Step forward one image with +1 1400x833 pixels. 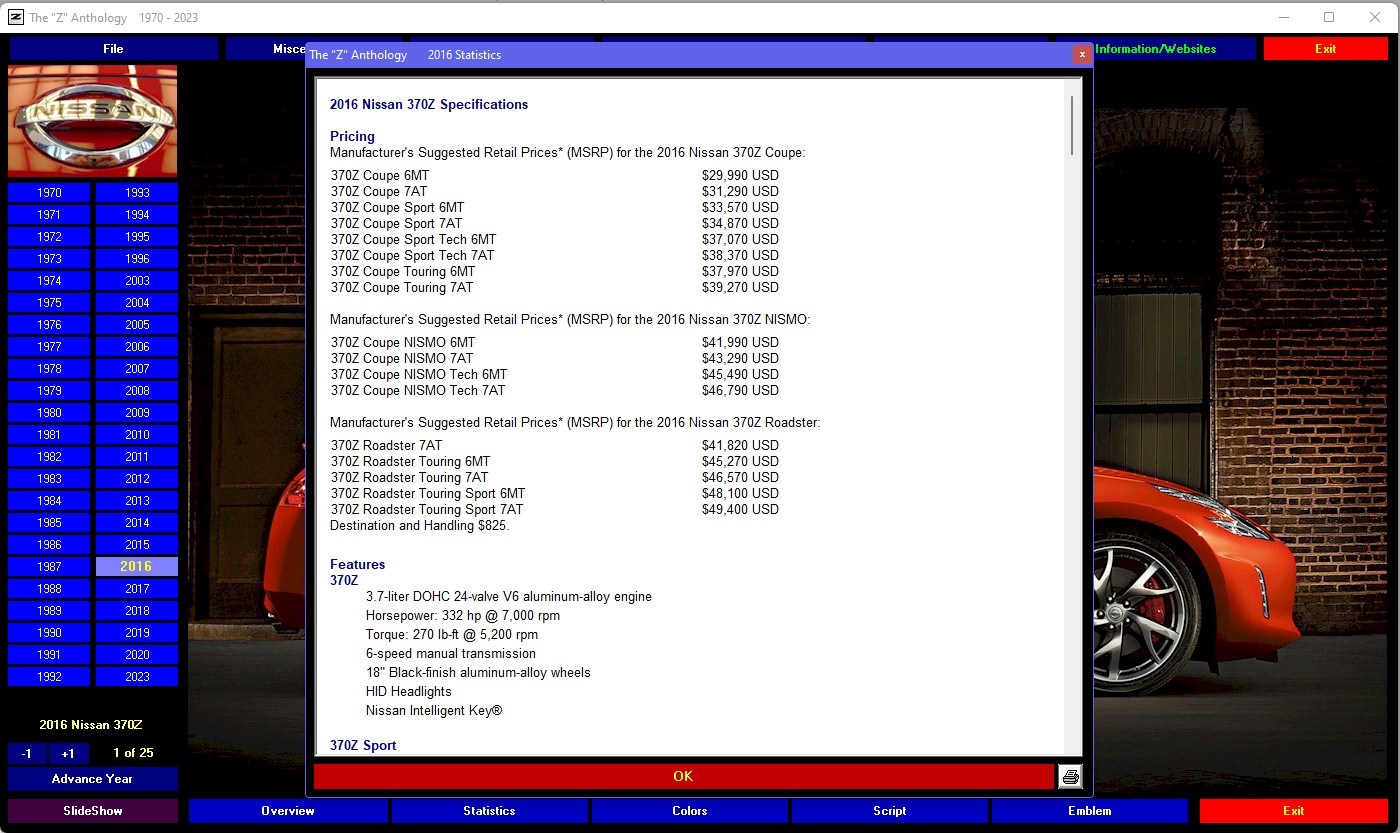click(68, 753)
